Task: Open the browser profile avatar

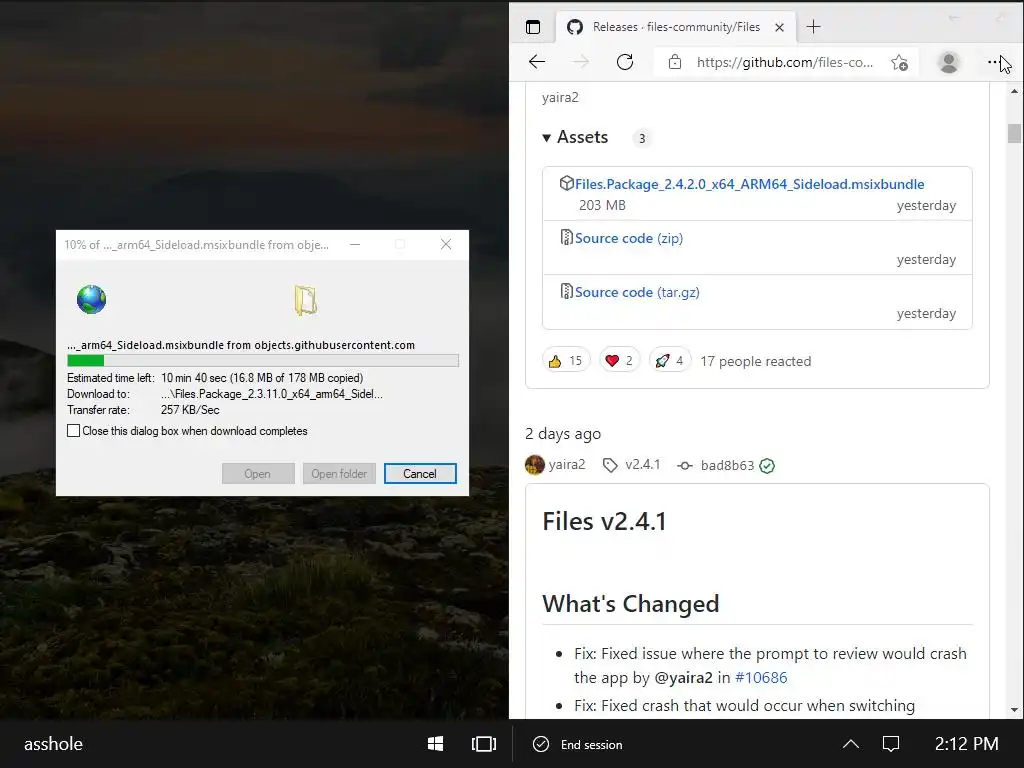Action: tap(948, 62)
